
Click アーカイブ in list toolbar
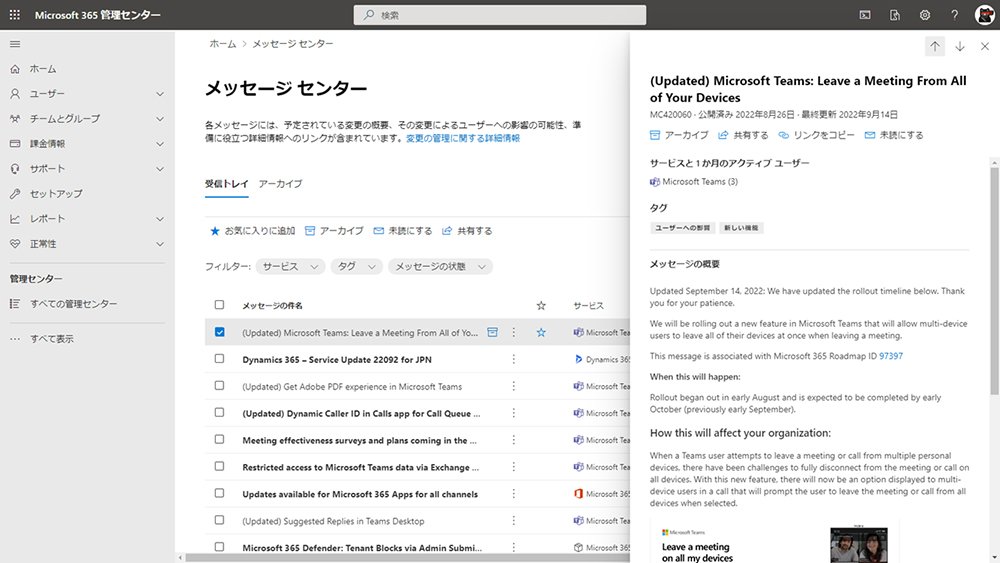point(334,231)
